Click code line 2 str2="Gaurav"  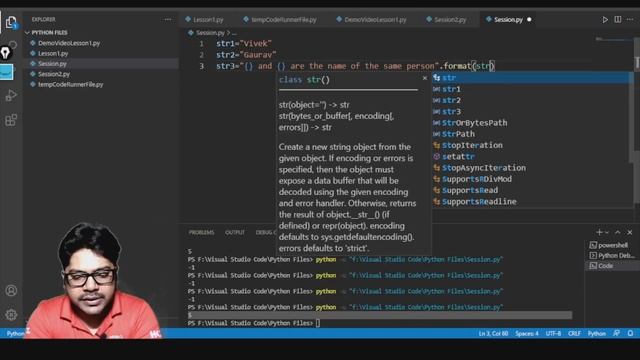[246, 55]
